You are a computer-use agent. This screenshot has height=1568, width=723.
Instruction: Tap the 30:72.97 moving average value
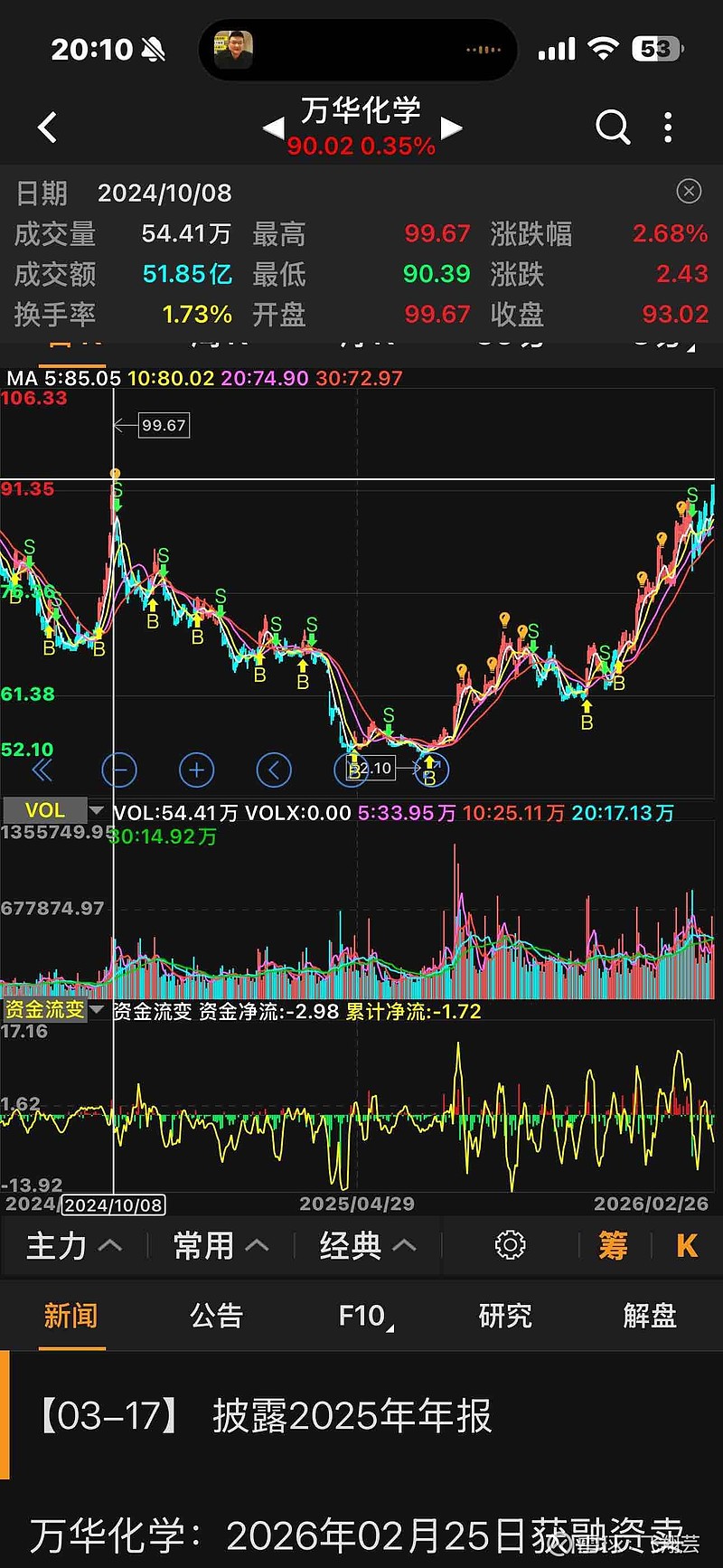[359, 378]
